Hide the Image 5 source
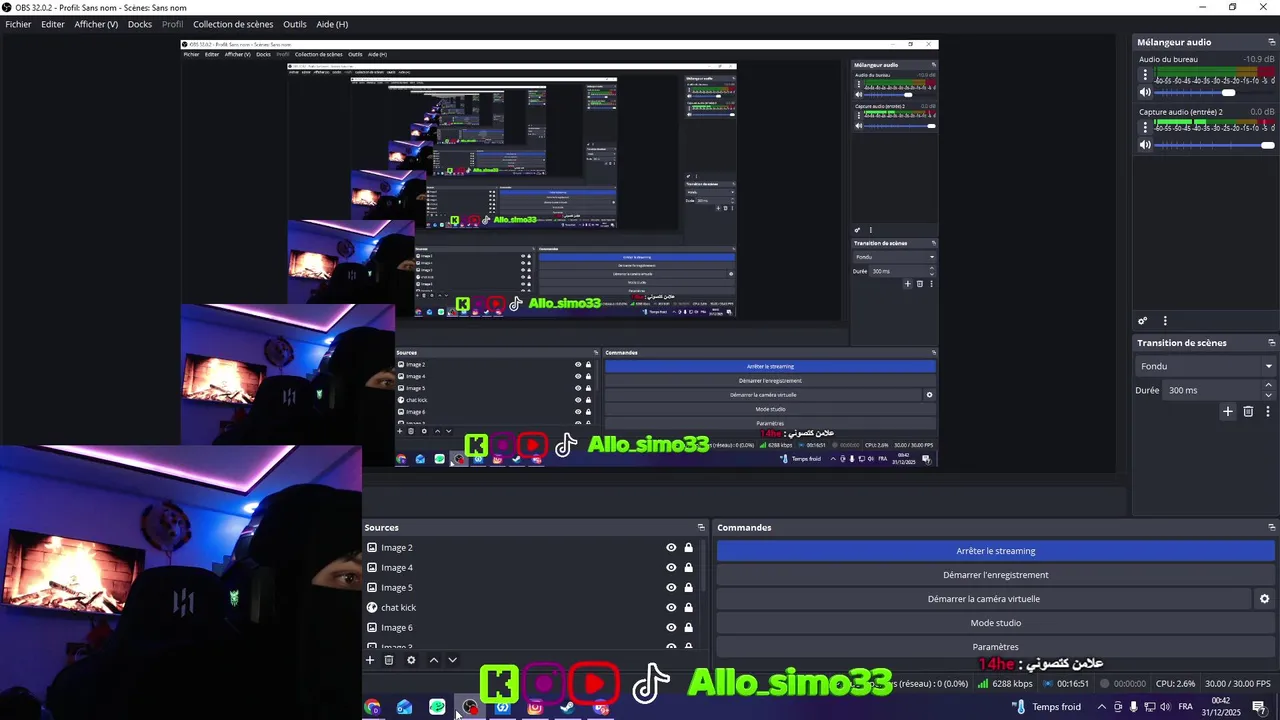This screenshot has width=1280, height=720. coord(671,587)
